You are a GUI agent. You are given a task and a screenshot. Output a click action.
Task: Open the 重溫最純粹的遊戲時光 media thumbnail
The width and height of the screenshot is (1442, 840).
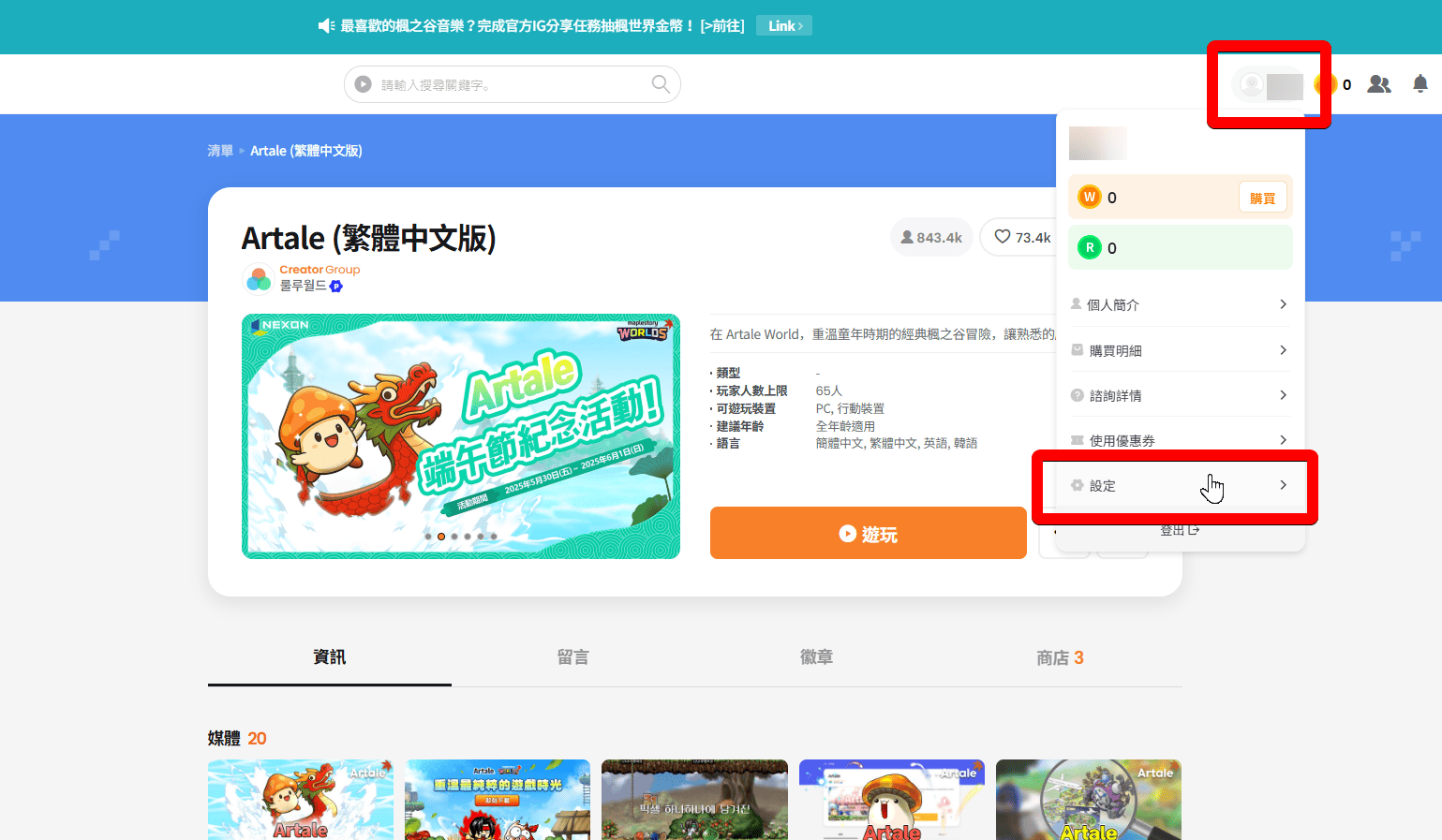point(498,800)
